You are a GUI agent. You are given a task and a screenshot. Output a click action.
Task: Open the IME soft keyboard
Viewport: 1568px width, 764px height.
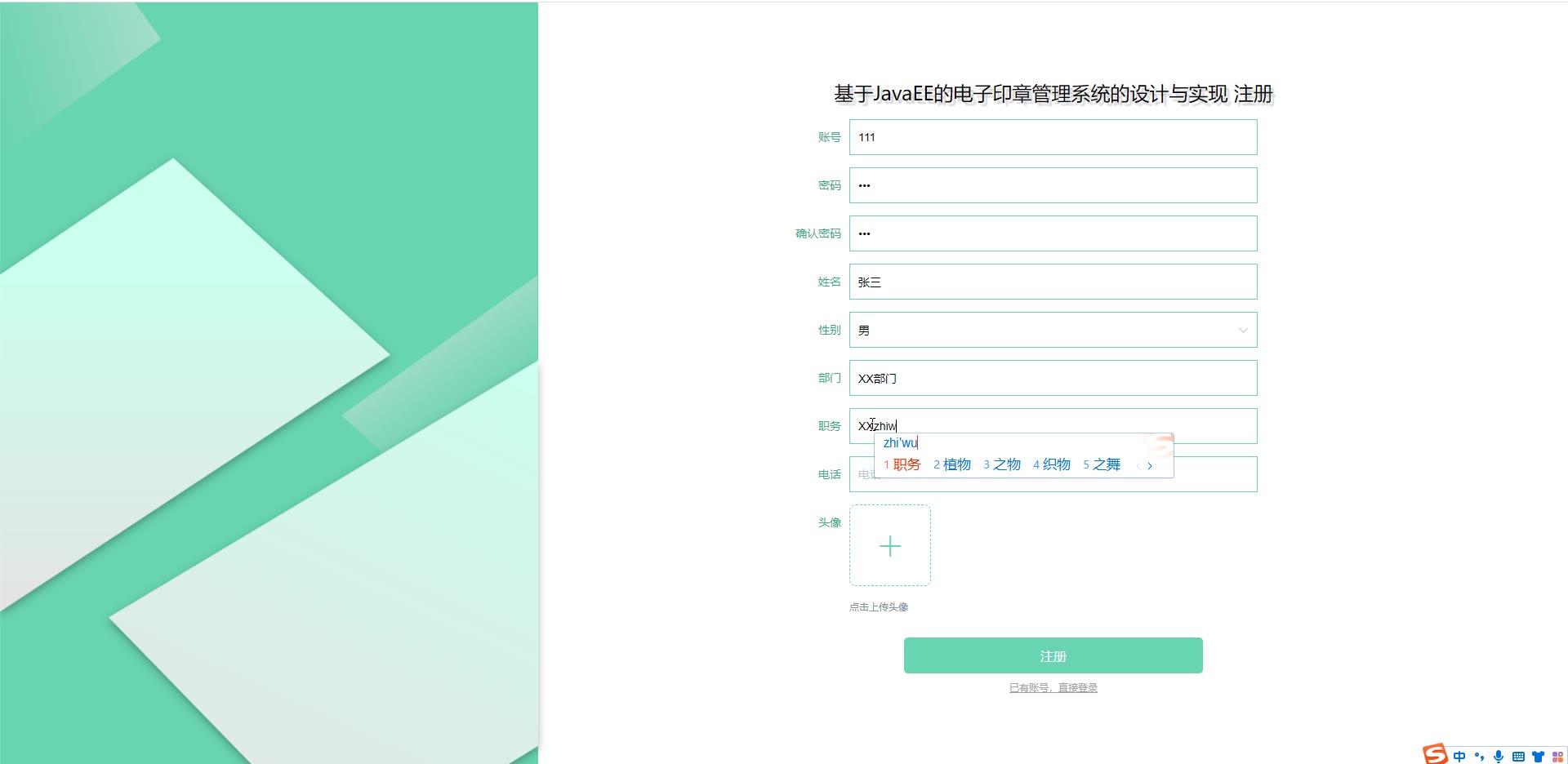point(1518,757)
